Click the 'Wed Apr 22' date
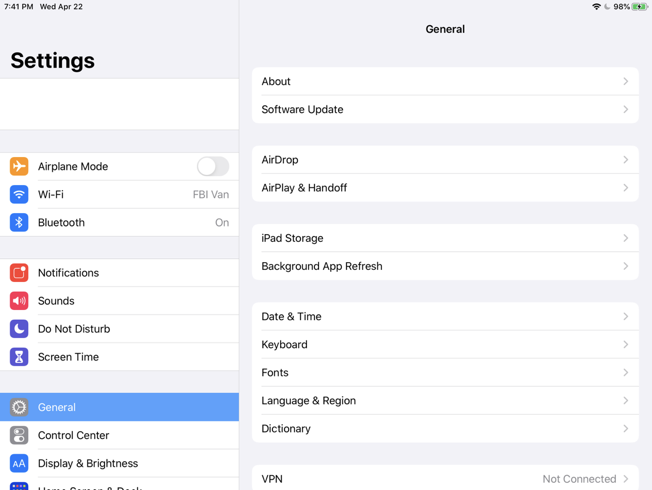This screenshot has width=652, height=490. click(61, 7)
